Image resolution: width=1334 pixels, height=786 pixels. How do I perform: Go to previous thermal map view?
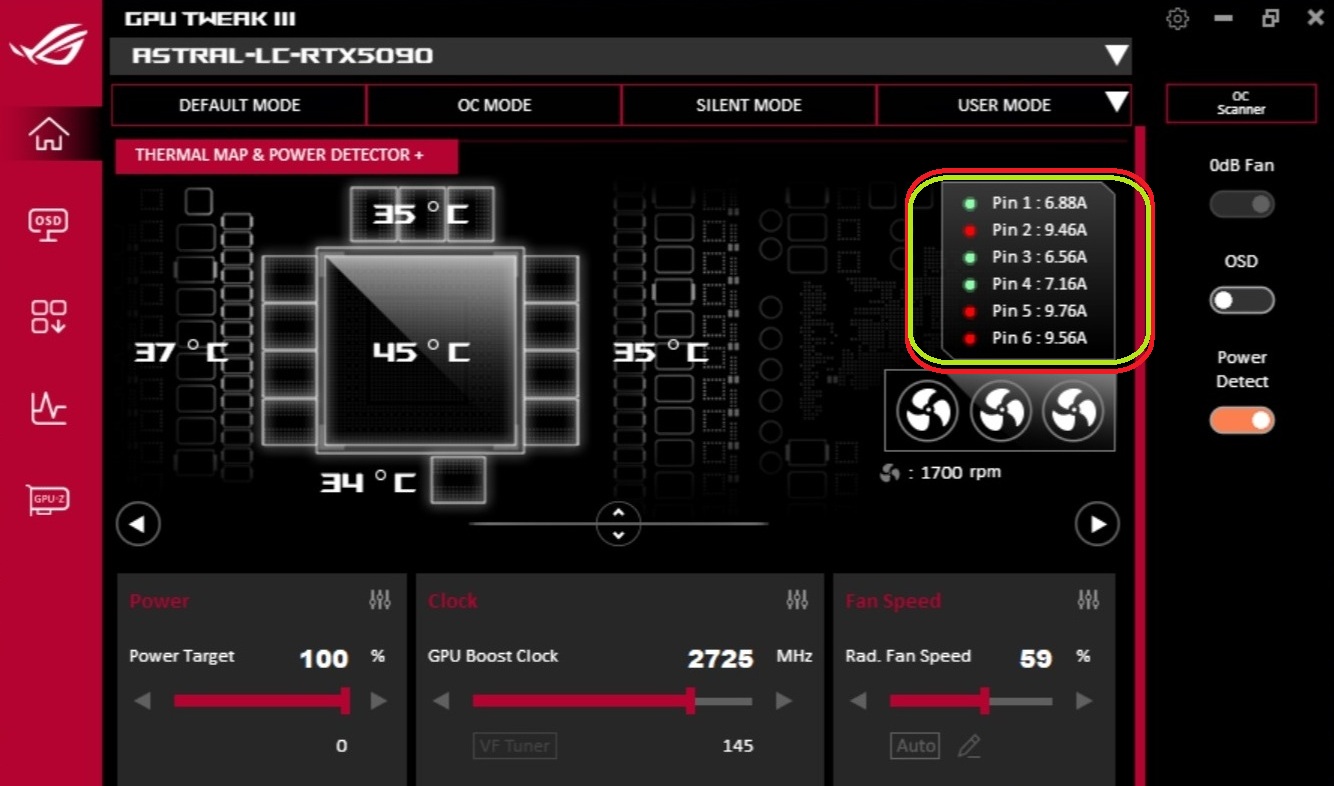point(138,523)
